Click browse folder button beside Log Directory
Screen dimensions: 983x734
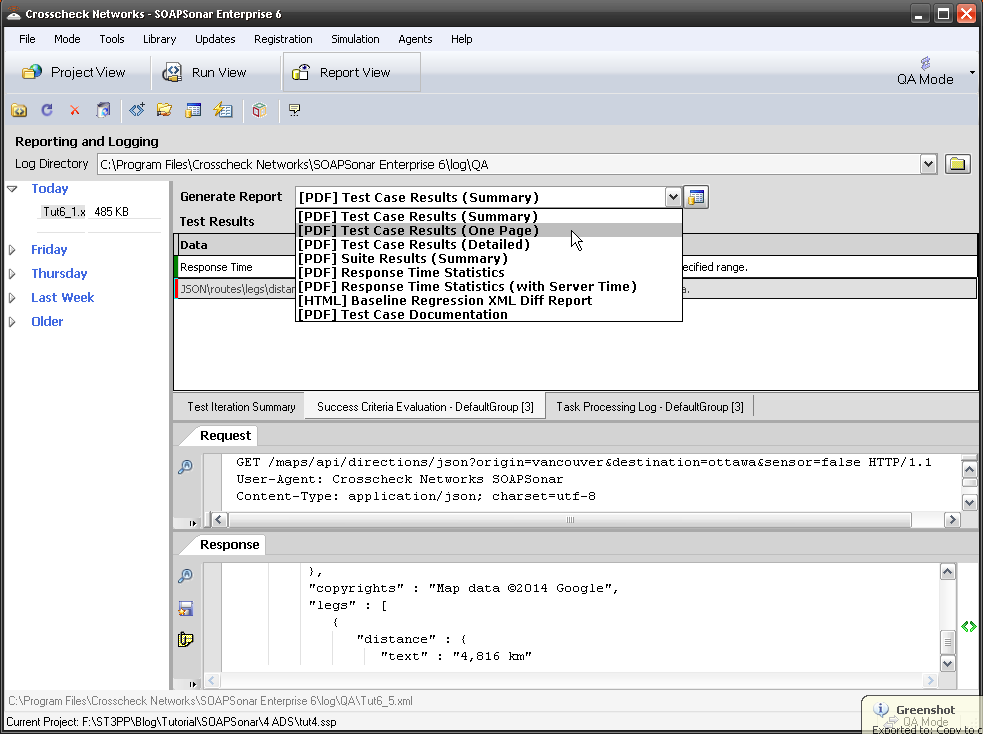point(957,164)
